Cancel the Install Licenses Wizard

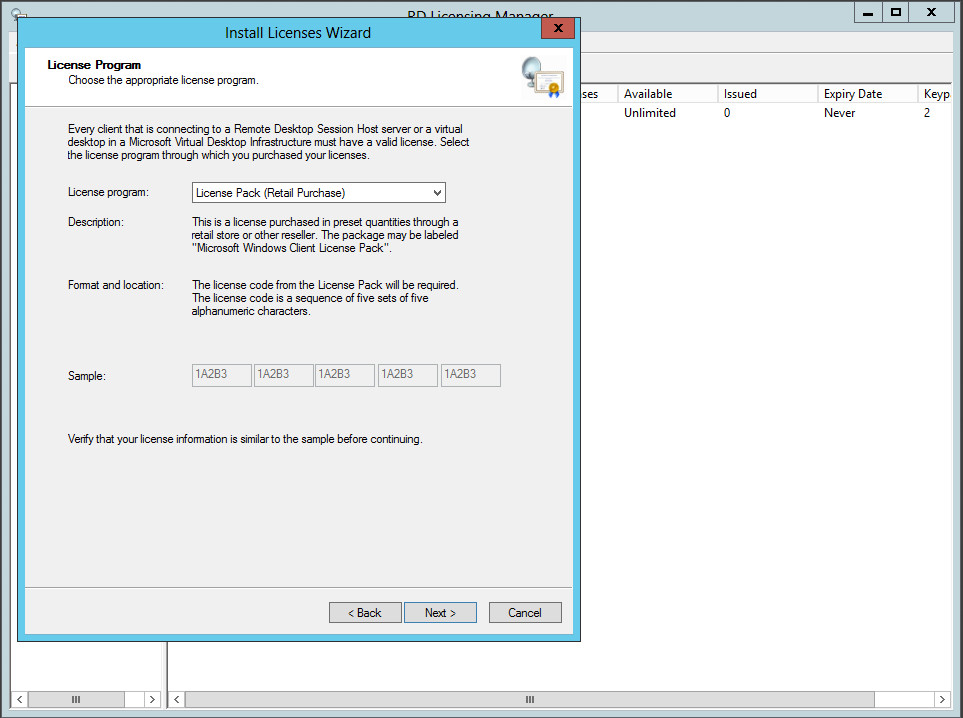point(525,612)
